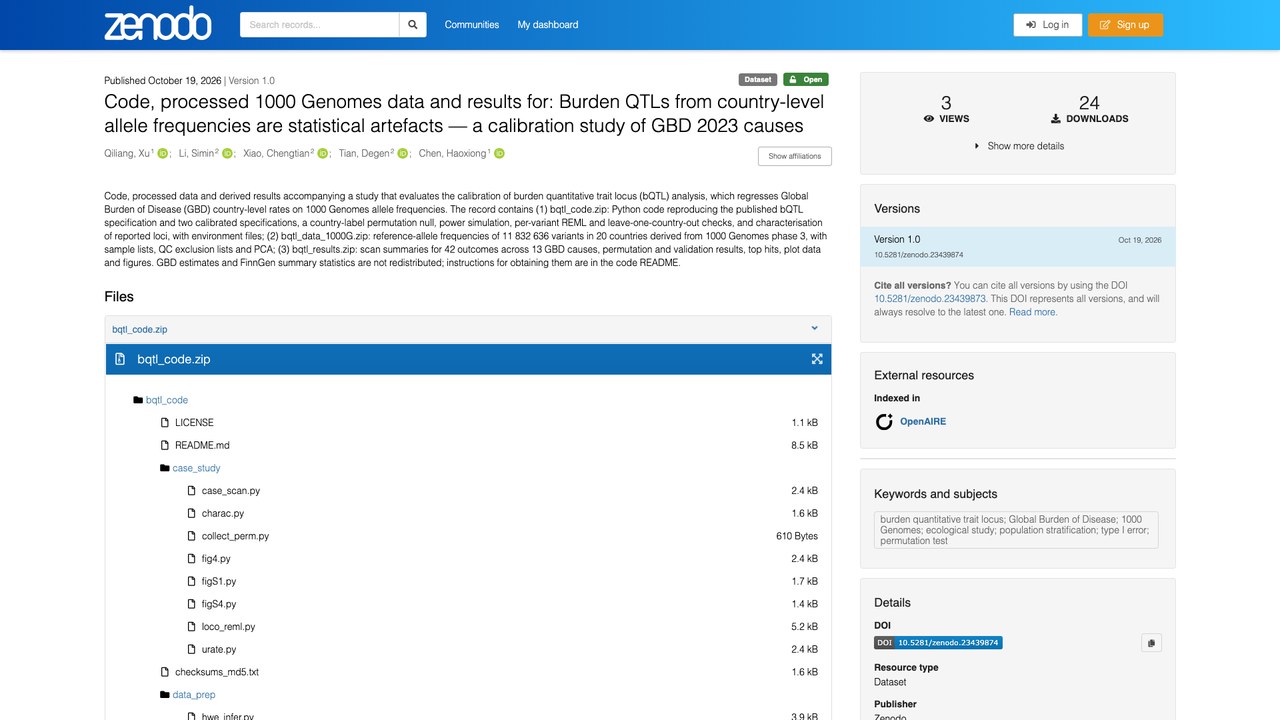
Task: Click the bqtl_code folder icon
Action: (x=138, y=400)
